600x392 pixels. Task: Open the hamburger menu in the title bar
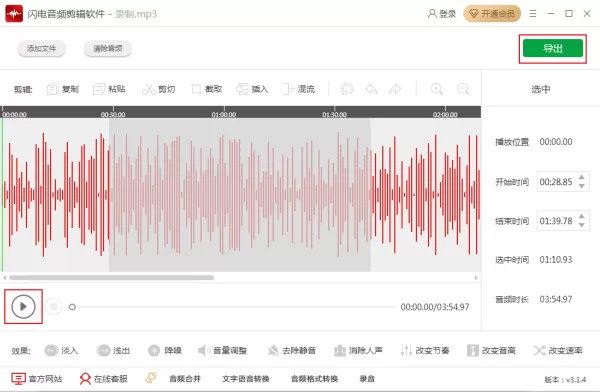coord(533,14)
